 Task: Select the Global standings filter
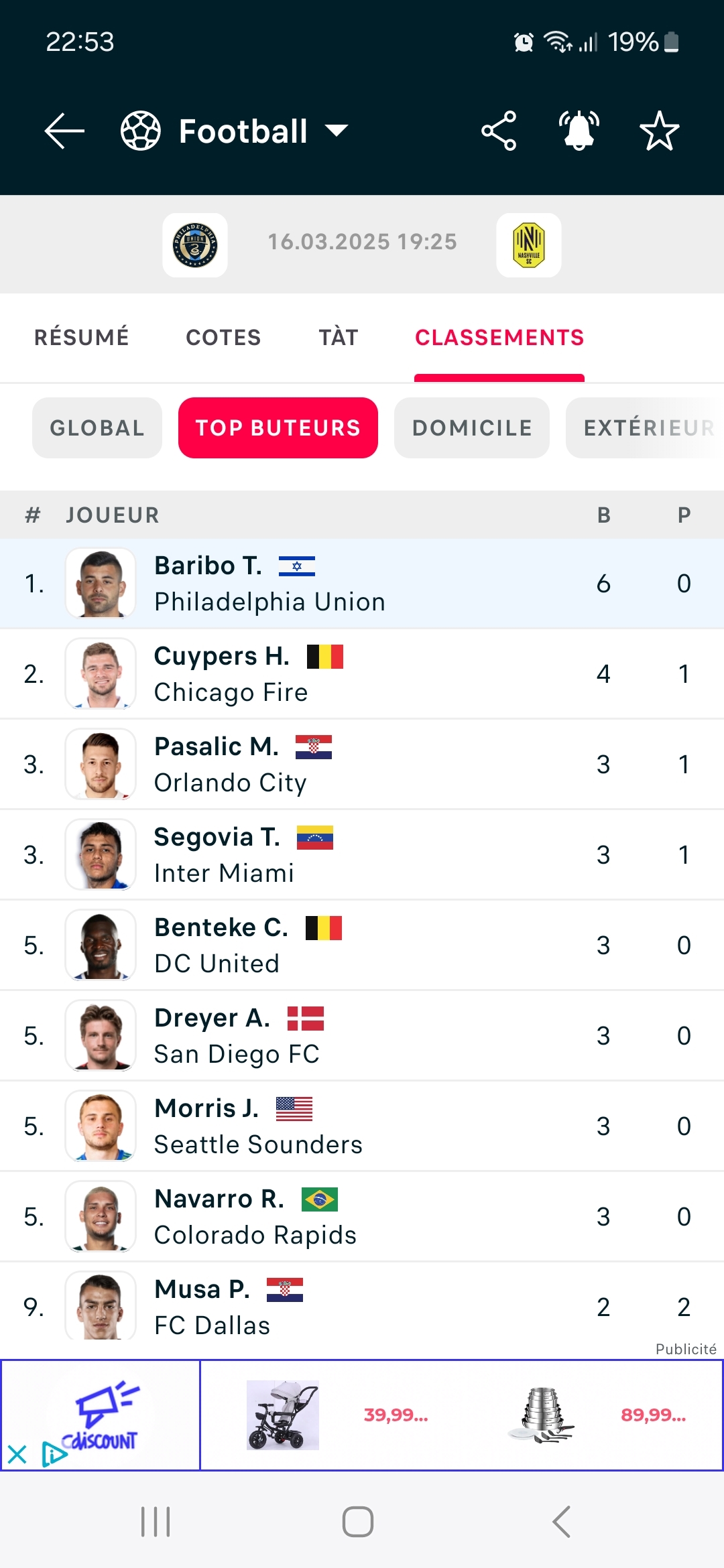[97, 428]
